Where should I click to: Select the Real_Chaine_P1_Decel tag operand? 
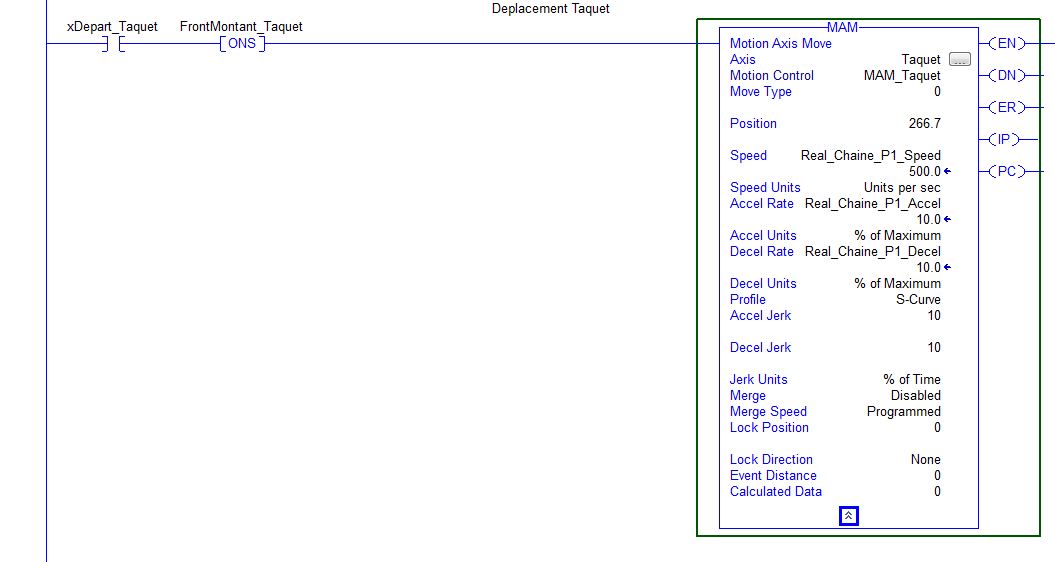(x=872, y=252)
